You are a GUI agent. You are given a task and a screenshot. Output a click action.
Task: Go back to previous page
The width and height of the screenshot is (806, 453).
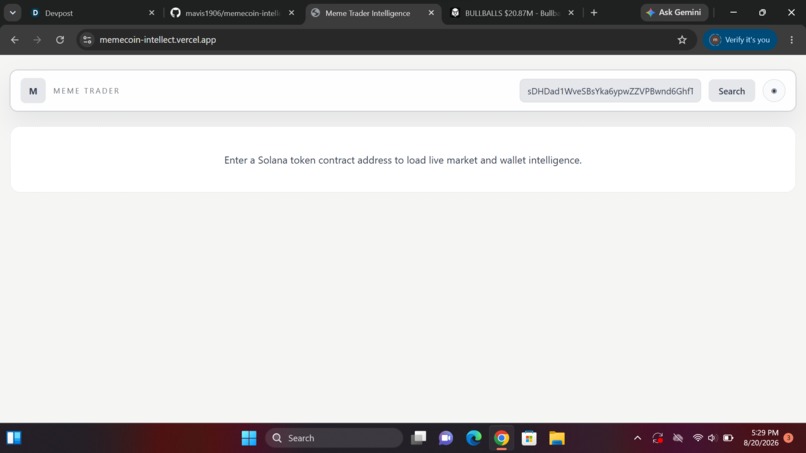point(14,40)
